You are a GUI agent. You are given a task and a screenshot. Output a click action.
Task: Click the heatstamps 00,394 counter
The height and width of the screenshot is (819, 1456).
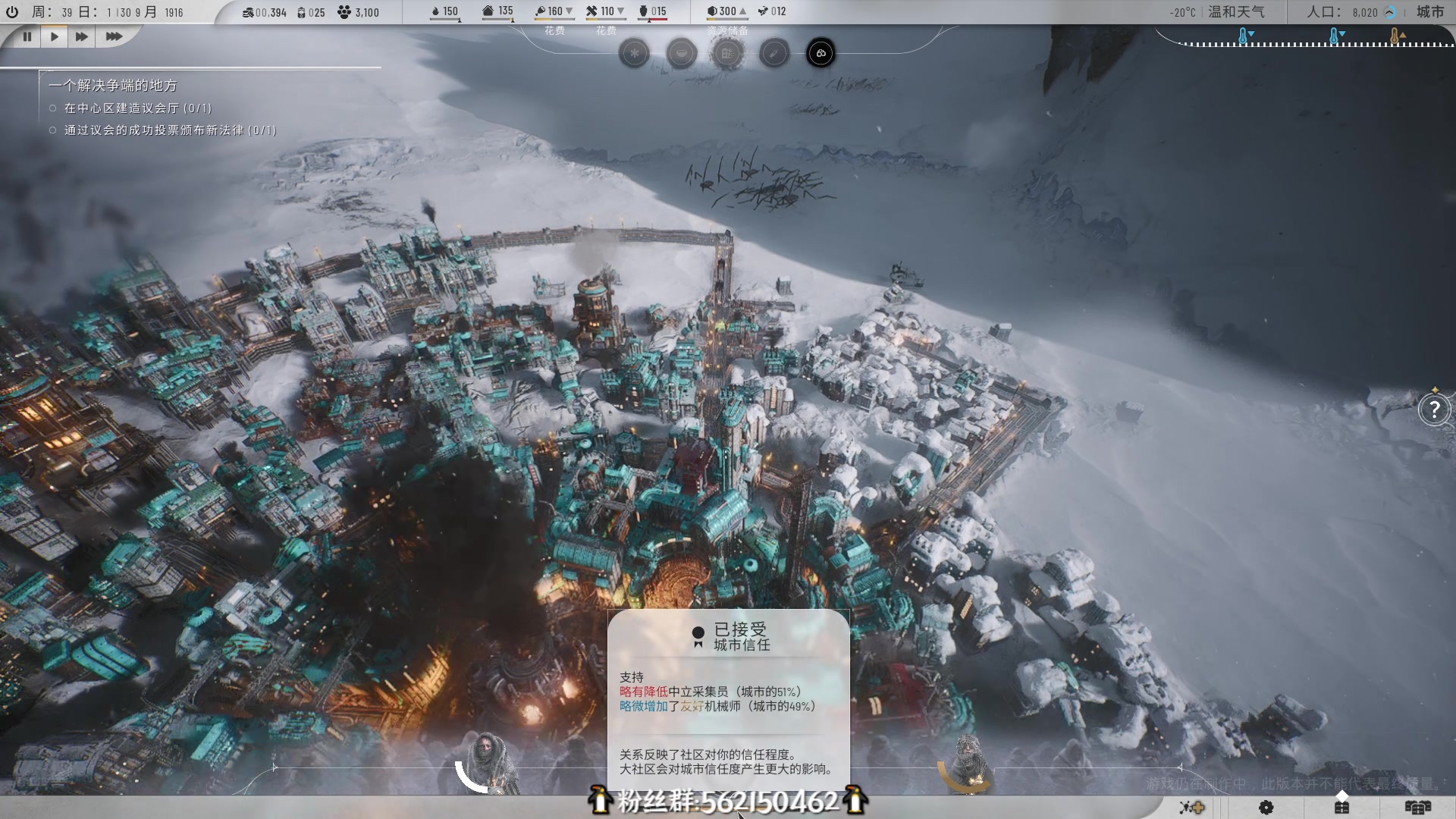[264, 12]
